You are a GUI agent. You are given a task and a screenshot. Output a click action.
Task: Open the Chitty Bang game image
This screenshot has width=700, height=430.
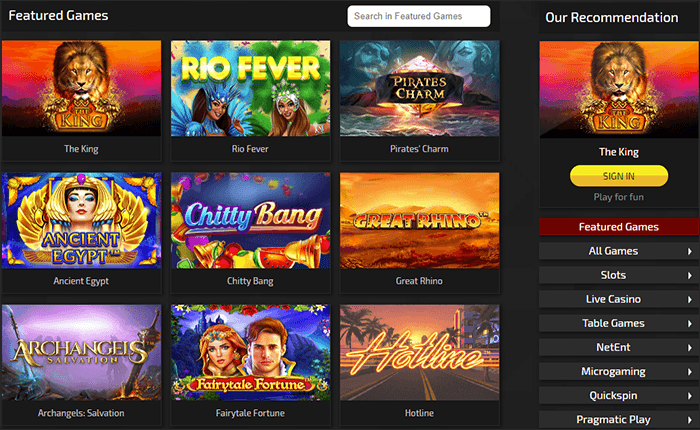[x=250, y=221]
